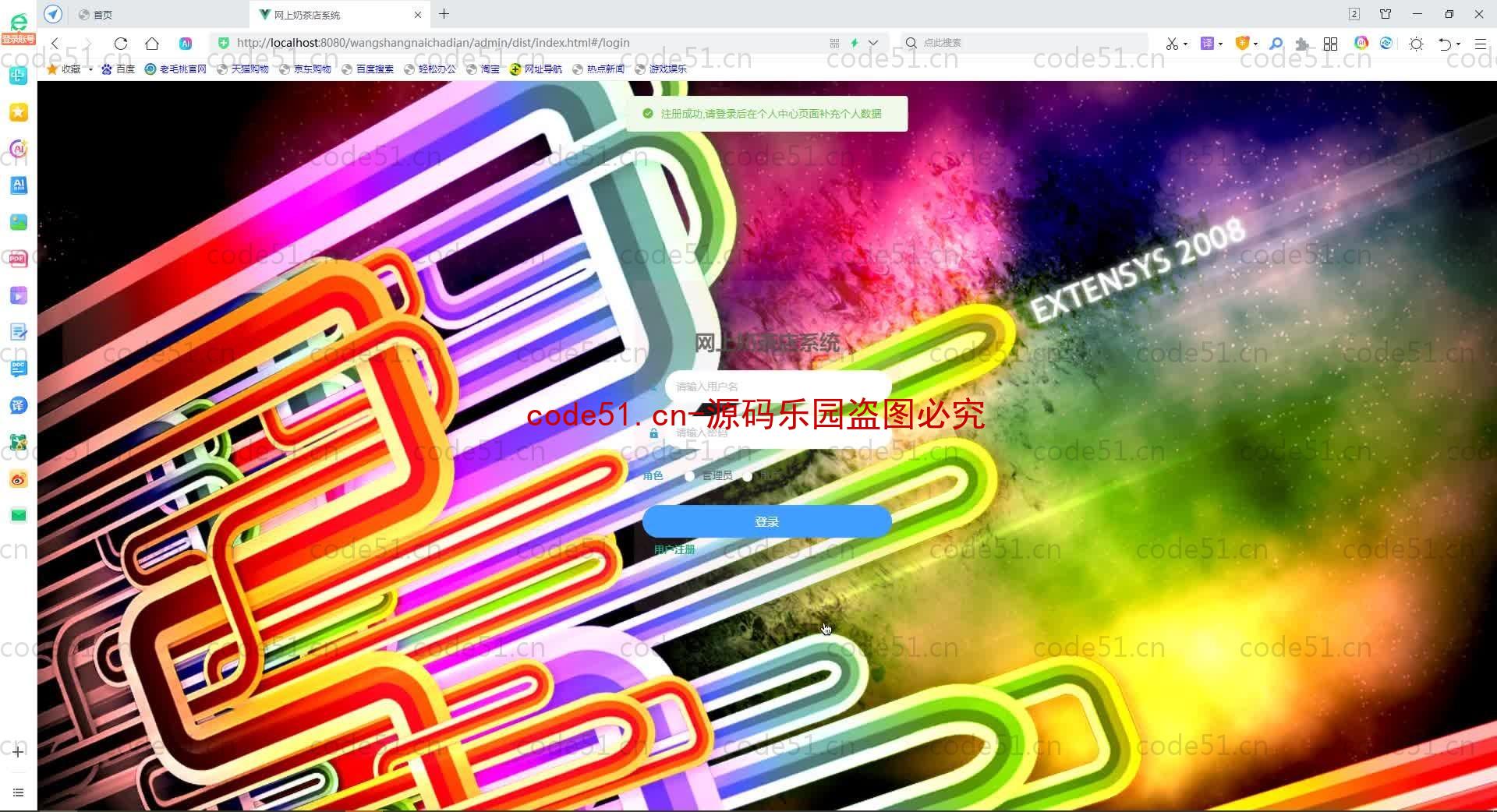The image size is (1497, 812).
Task: Click the colorful AI circle toolbar icon
Action: 1361,43
